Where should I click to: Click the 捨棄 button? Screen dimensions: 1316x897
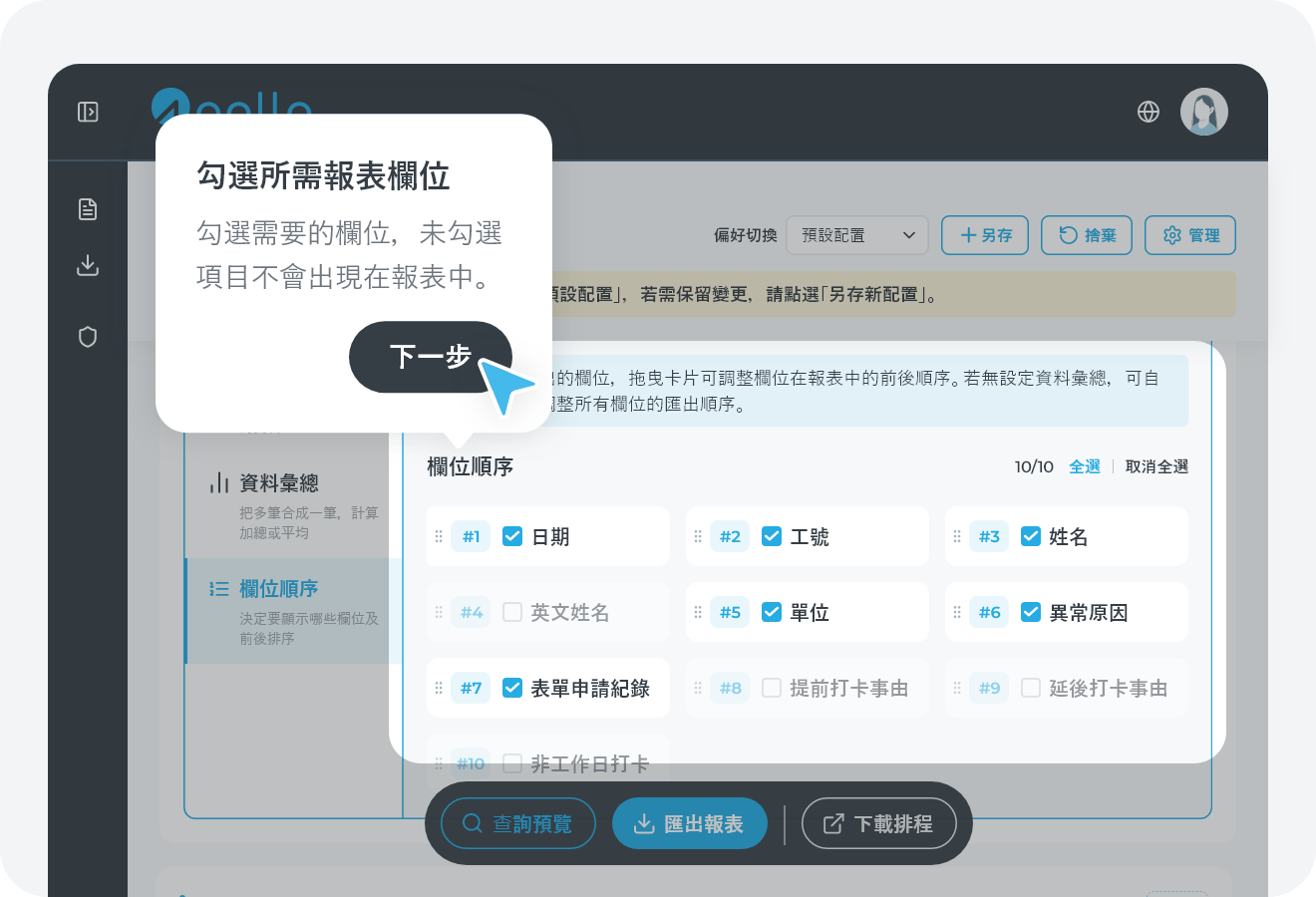coord(1087,235)
